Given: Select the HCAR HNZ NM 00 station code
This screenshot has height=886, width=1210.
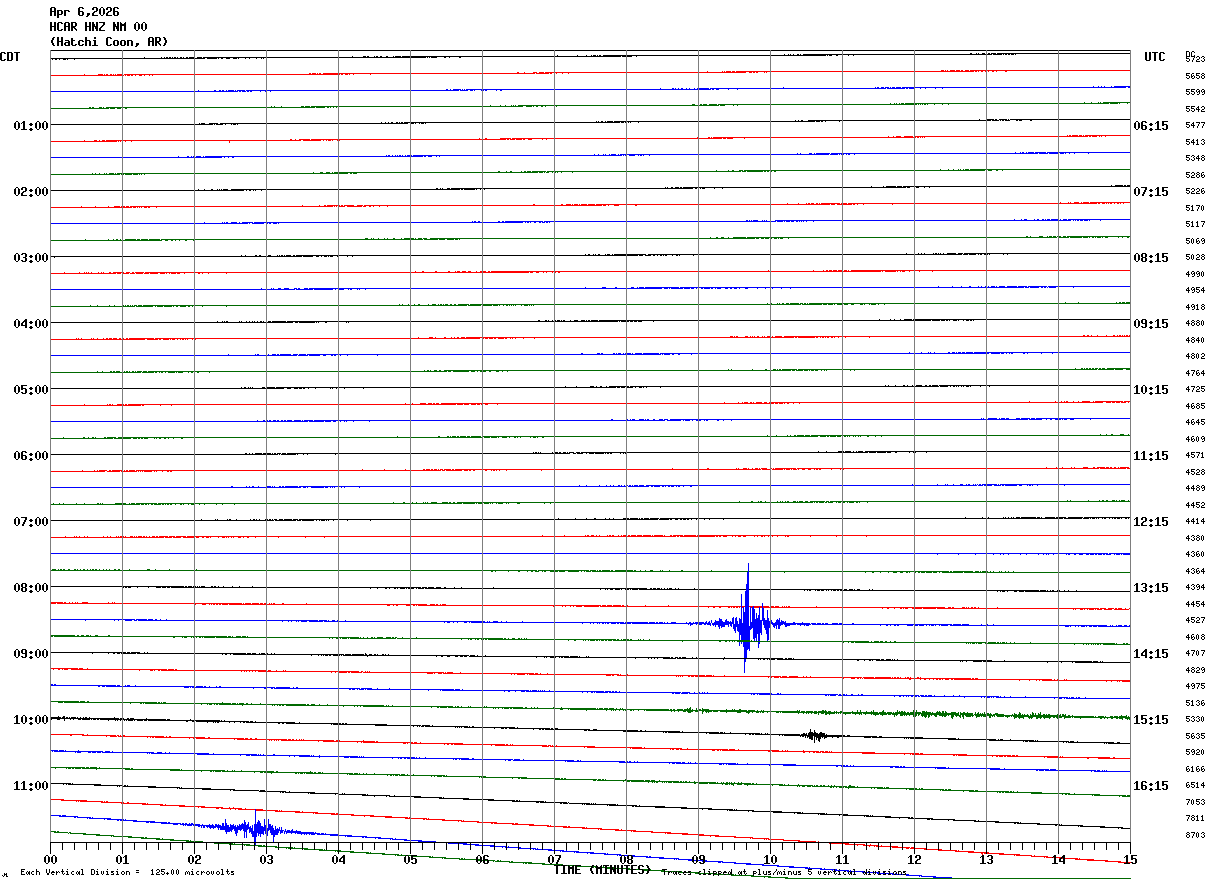Looking at the screenshot, I should click(98, 27).
